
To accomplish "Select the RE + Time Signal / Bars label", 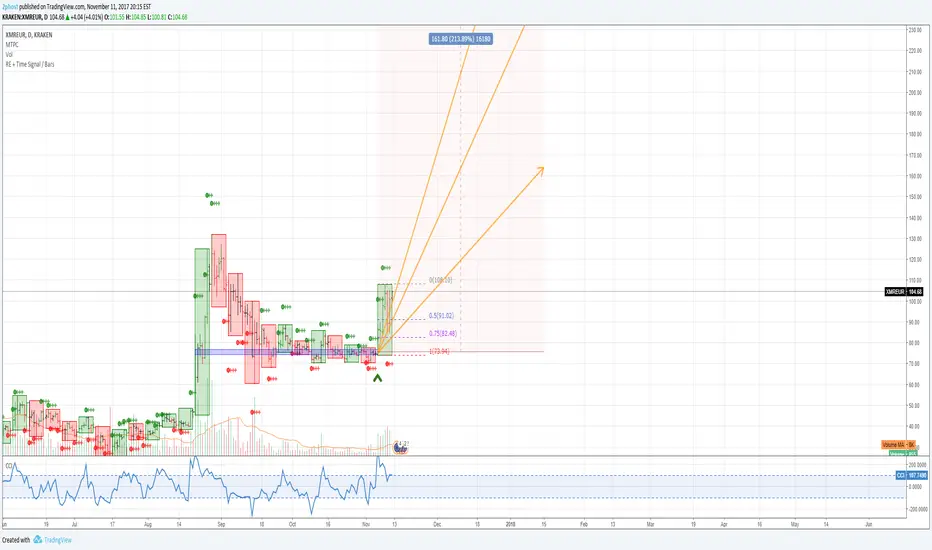I will coord(30,64).
